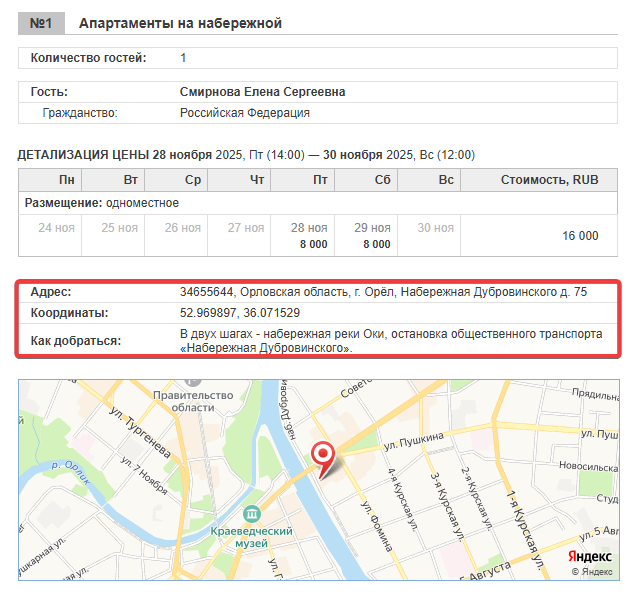Image resolution: width=635 pixels, height=600 pixels.
Task: Click ул. Тургенева street label on map
Action: point(141,432)
